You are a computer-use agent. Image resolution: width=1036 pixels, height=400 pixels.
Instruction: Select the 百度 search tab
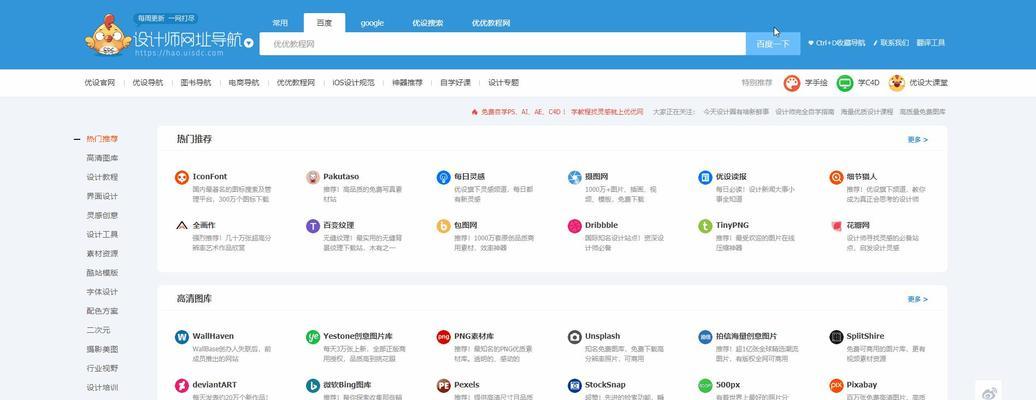(x=324, y=22)
